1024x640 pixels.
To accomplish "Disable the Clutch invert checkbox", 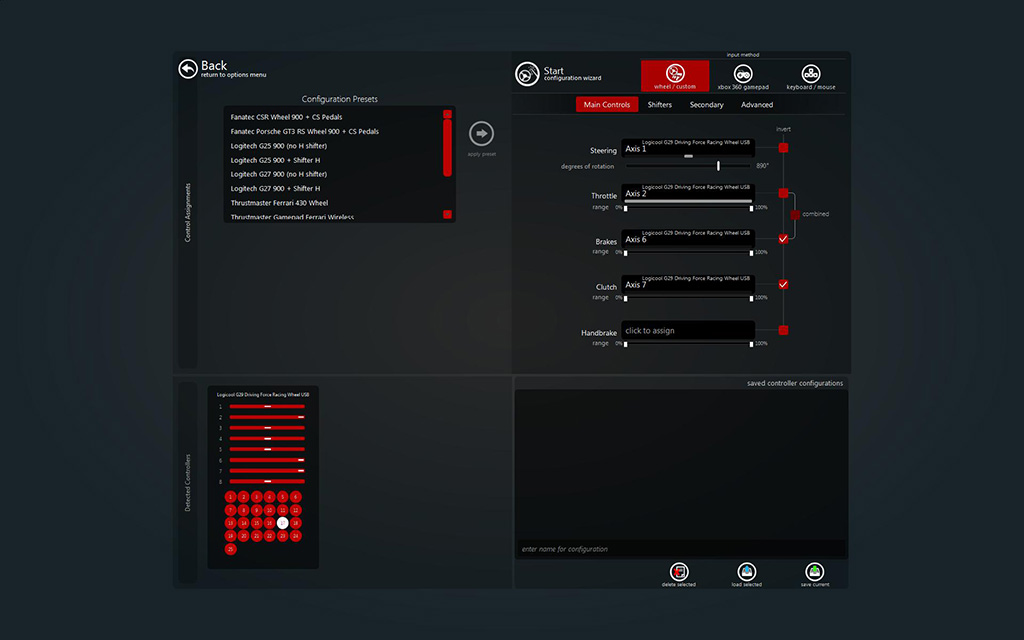I will click(783, 284).
